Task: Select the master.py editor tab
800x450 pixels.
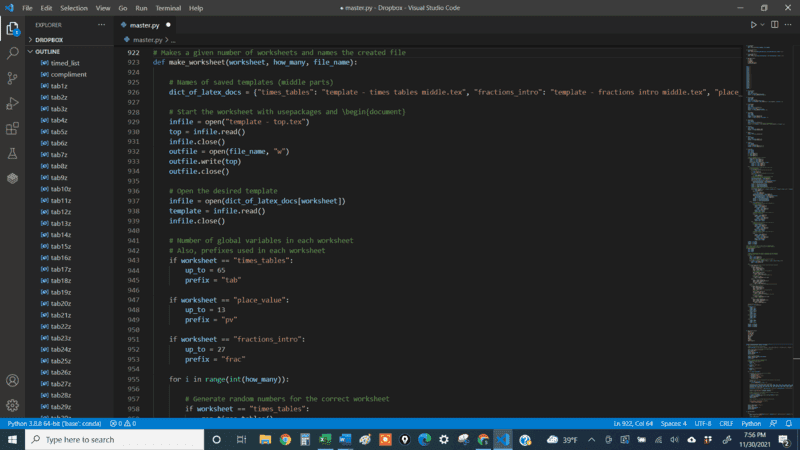Action: click(x=145, y=24)
